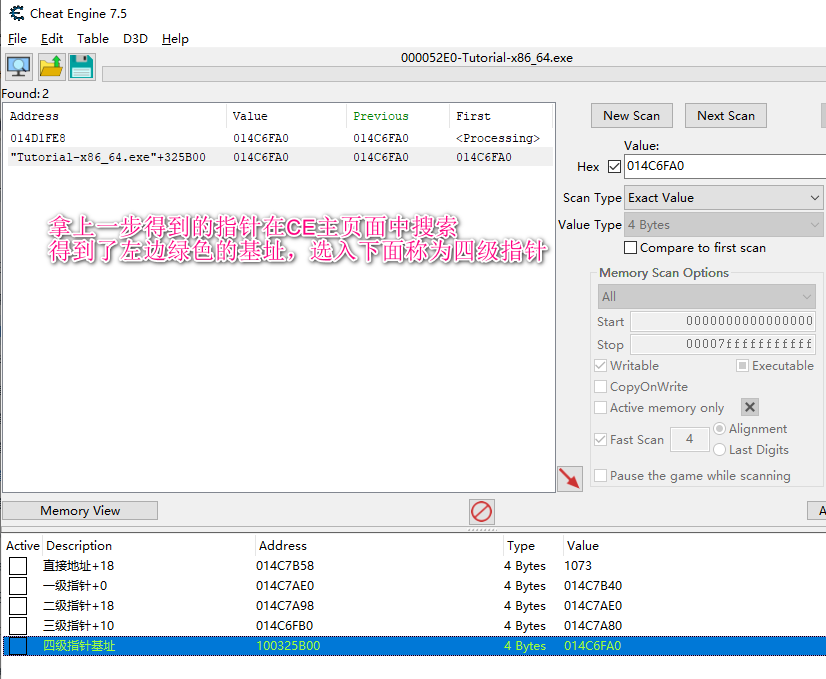Activate checkbox for 直接地址+18 entry
Viewport: 826px width, 679px height.
click(x=18, y=566)
